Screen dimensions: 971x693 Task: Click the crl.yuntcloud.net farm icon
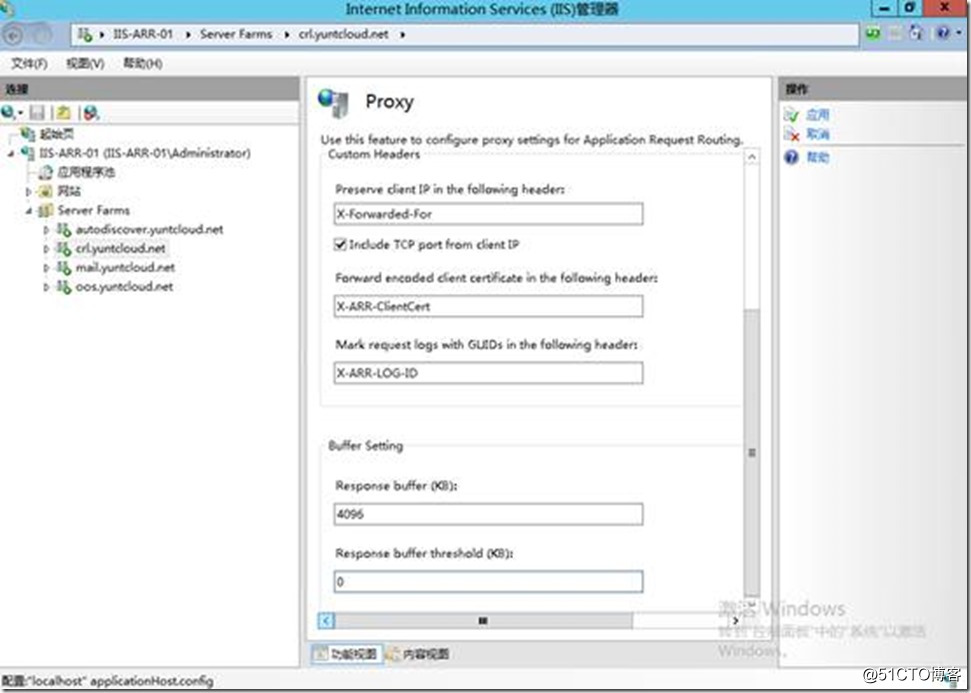coord(64,249)
